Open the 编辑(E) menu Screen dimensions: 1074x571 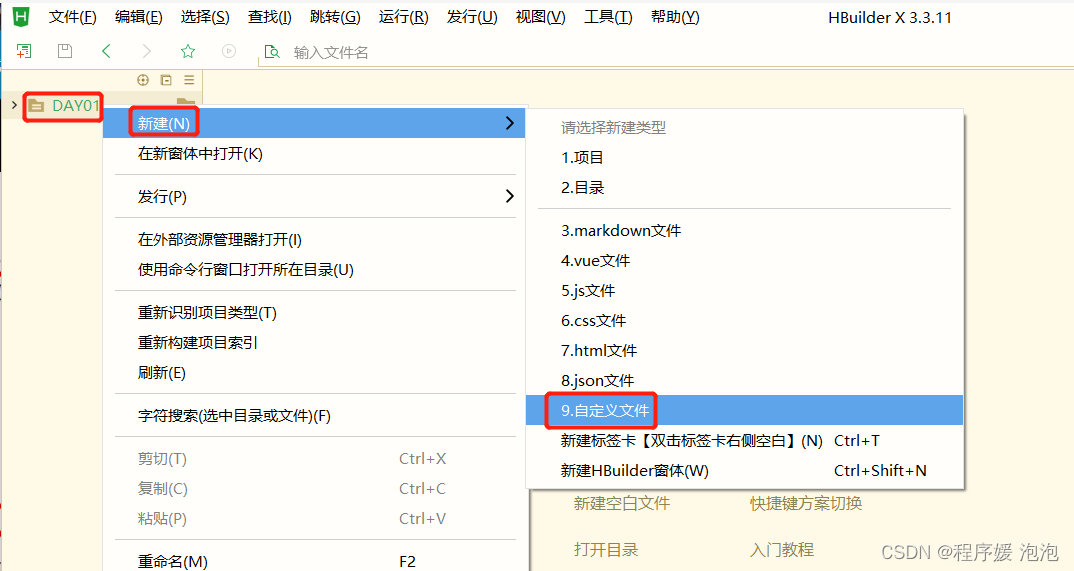139,18
